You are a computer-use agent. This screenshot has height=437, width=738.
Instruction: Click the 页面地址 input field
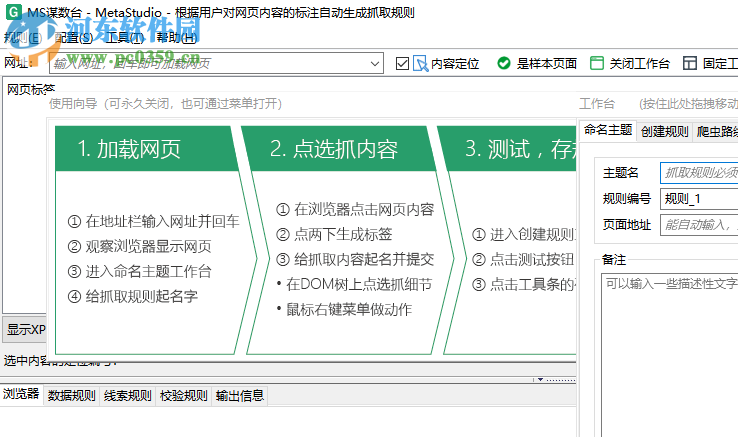(699, 225)
